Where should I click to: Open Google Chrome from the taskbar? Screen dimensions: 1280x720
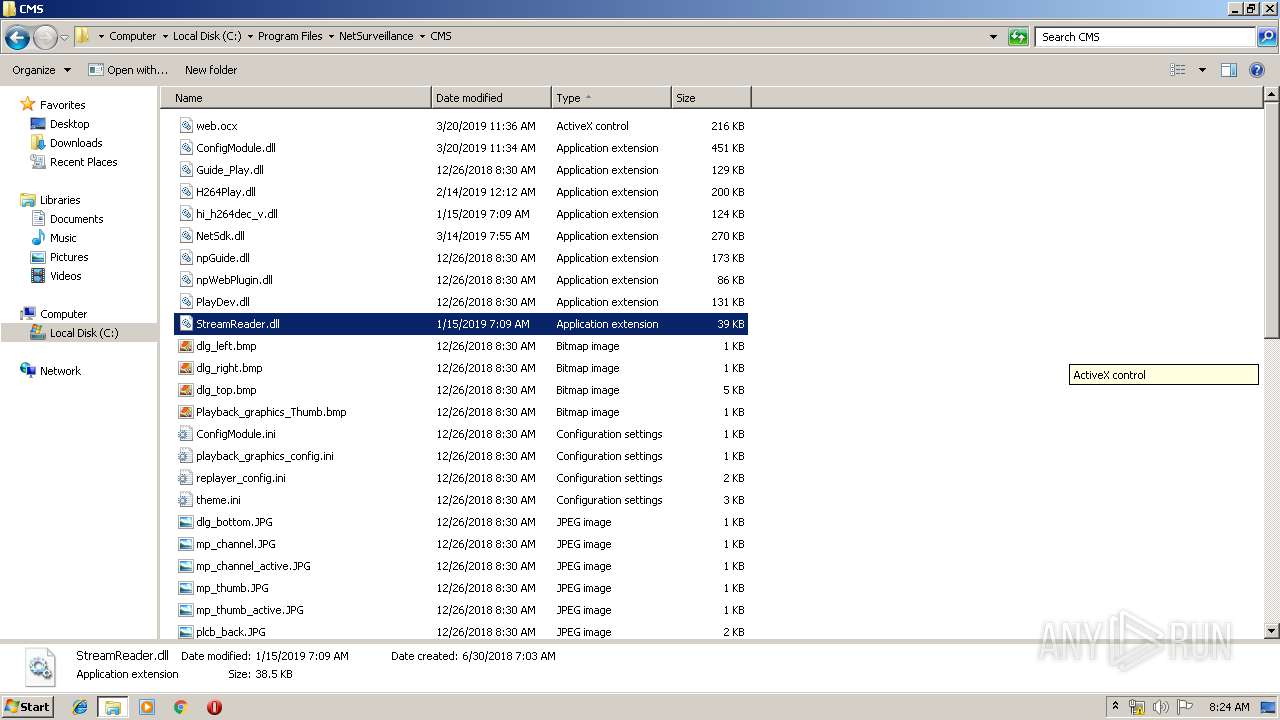tap(181, 707)
